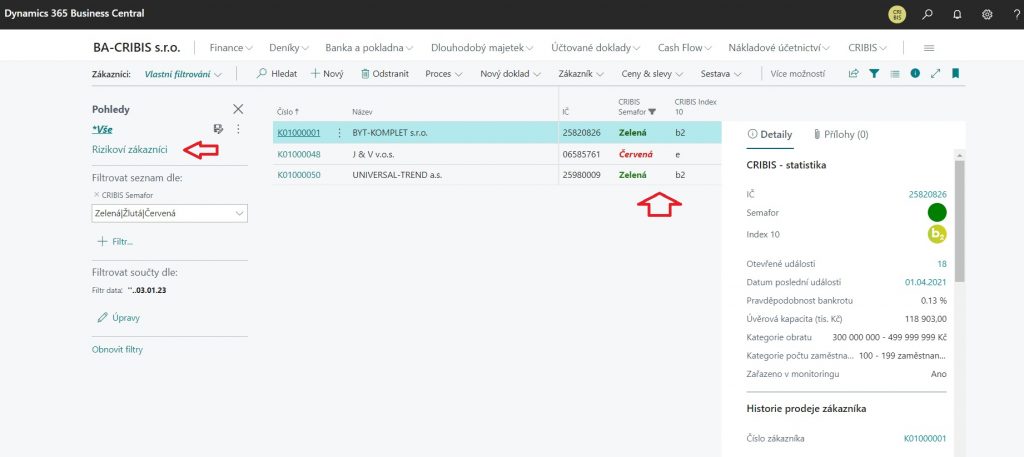
Task: Click the b2 Index 10 badge
Action: tap(937, 234)
